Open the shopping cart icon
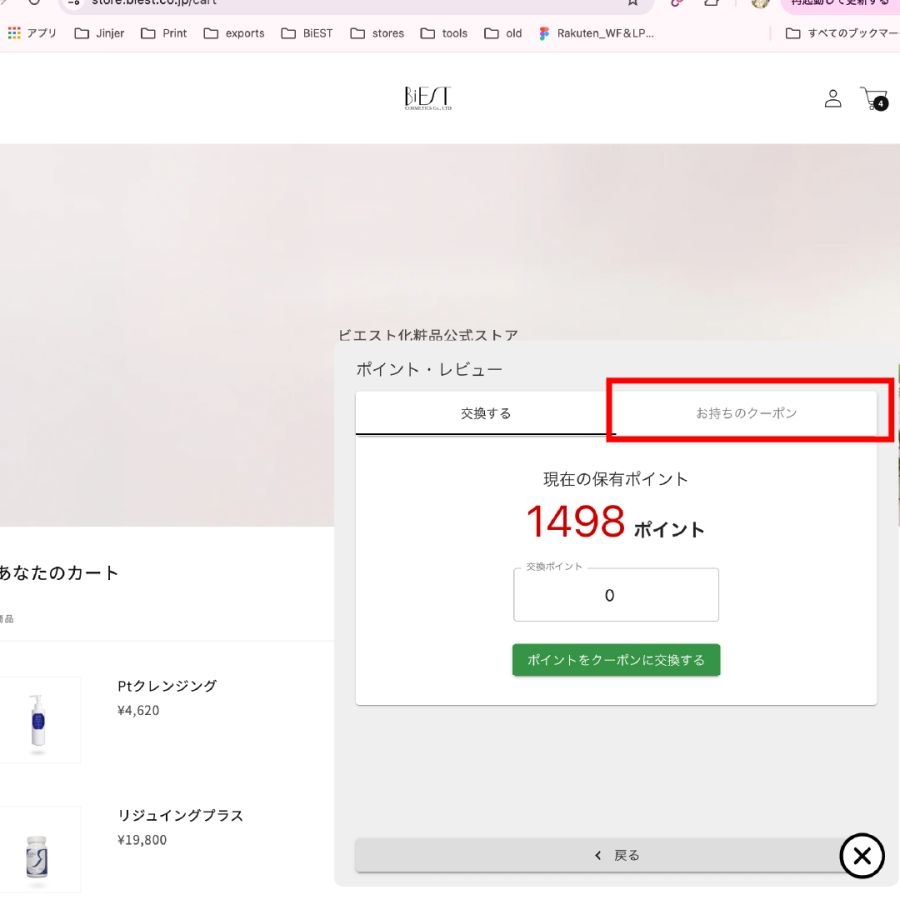 [873, 98]
